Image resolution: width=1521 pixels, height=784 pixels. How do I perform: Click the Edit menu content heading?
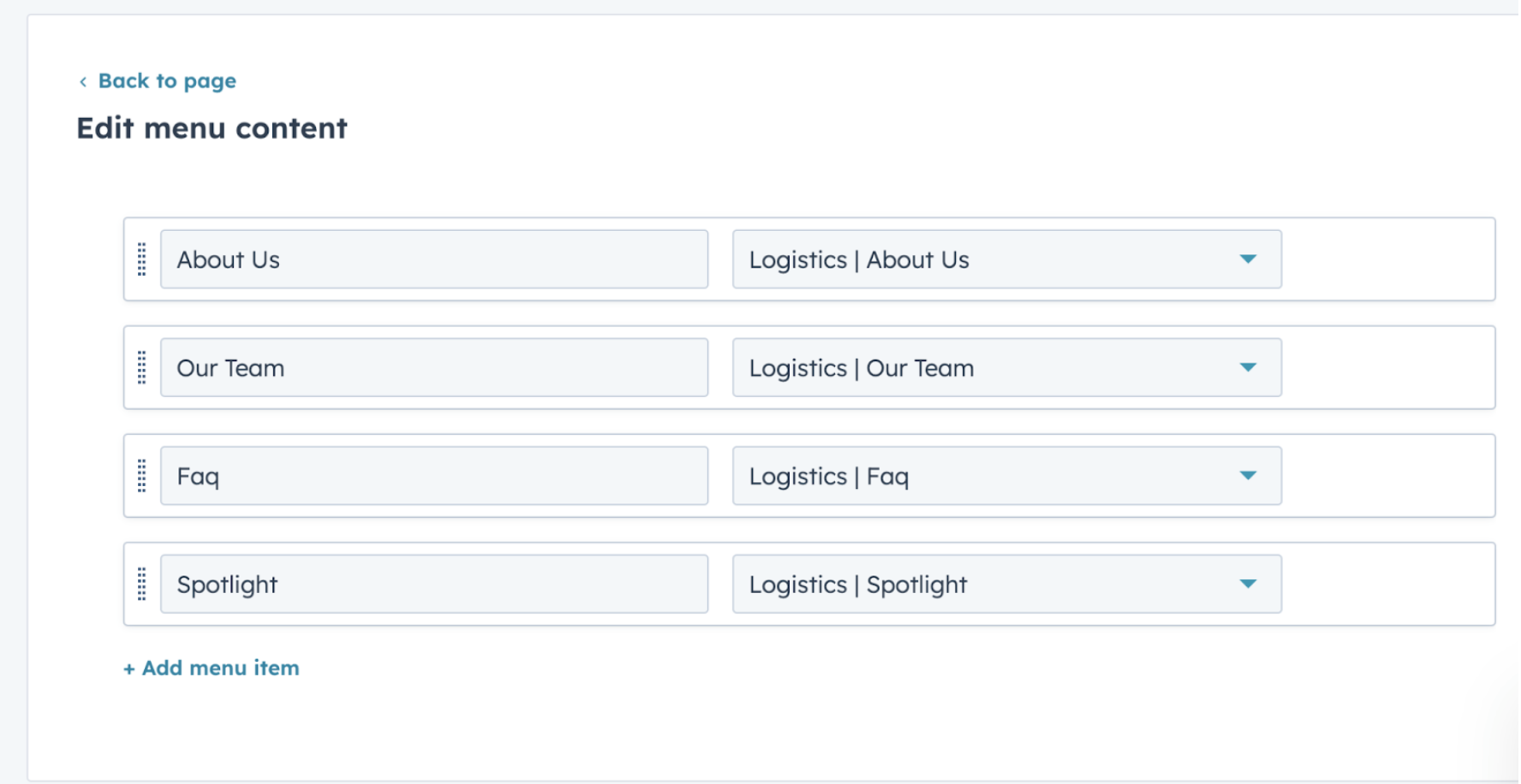tap(212, 128)
